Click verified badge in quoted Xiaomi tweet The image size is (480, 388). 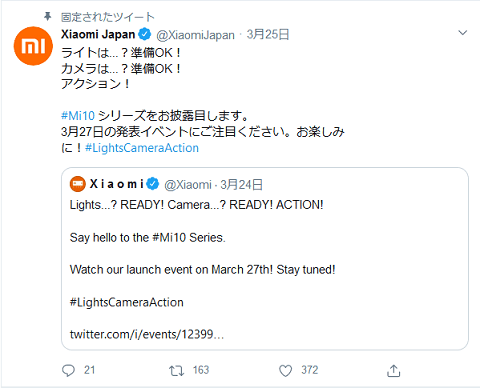click(x=153, y=184)
